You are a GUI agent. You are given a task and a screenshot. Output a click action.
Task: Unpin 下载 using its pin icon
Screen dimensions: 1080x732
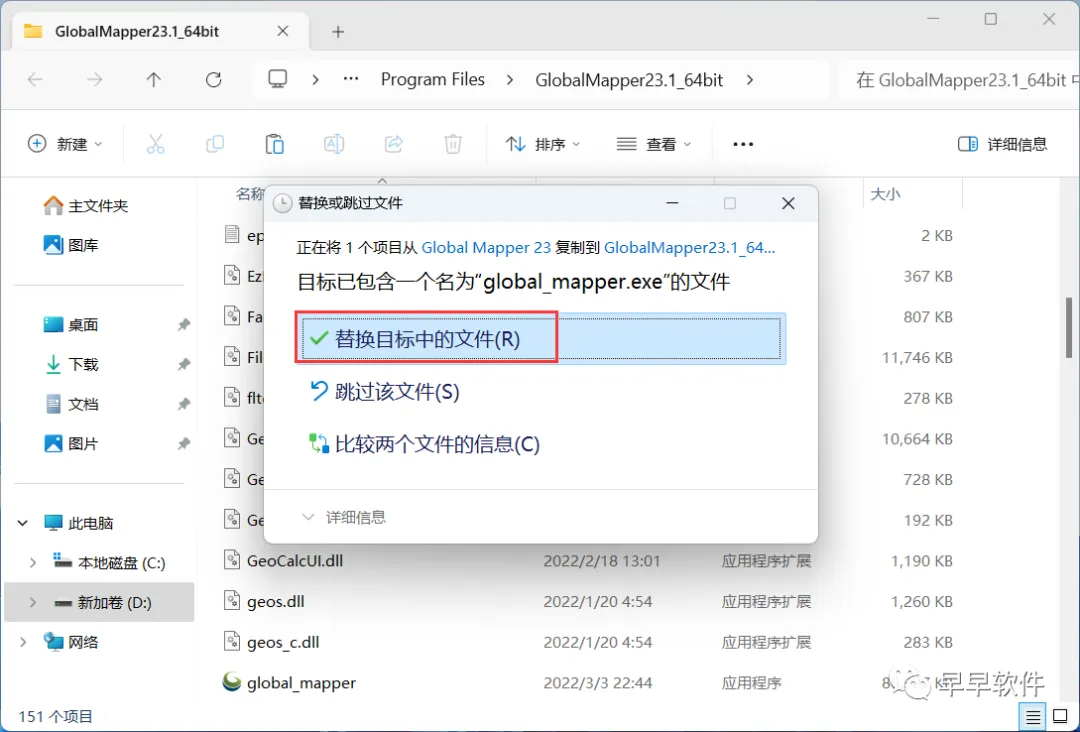[183, 364]
